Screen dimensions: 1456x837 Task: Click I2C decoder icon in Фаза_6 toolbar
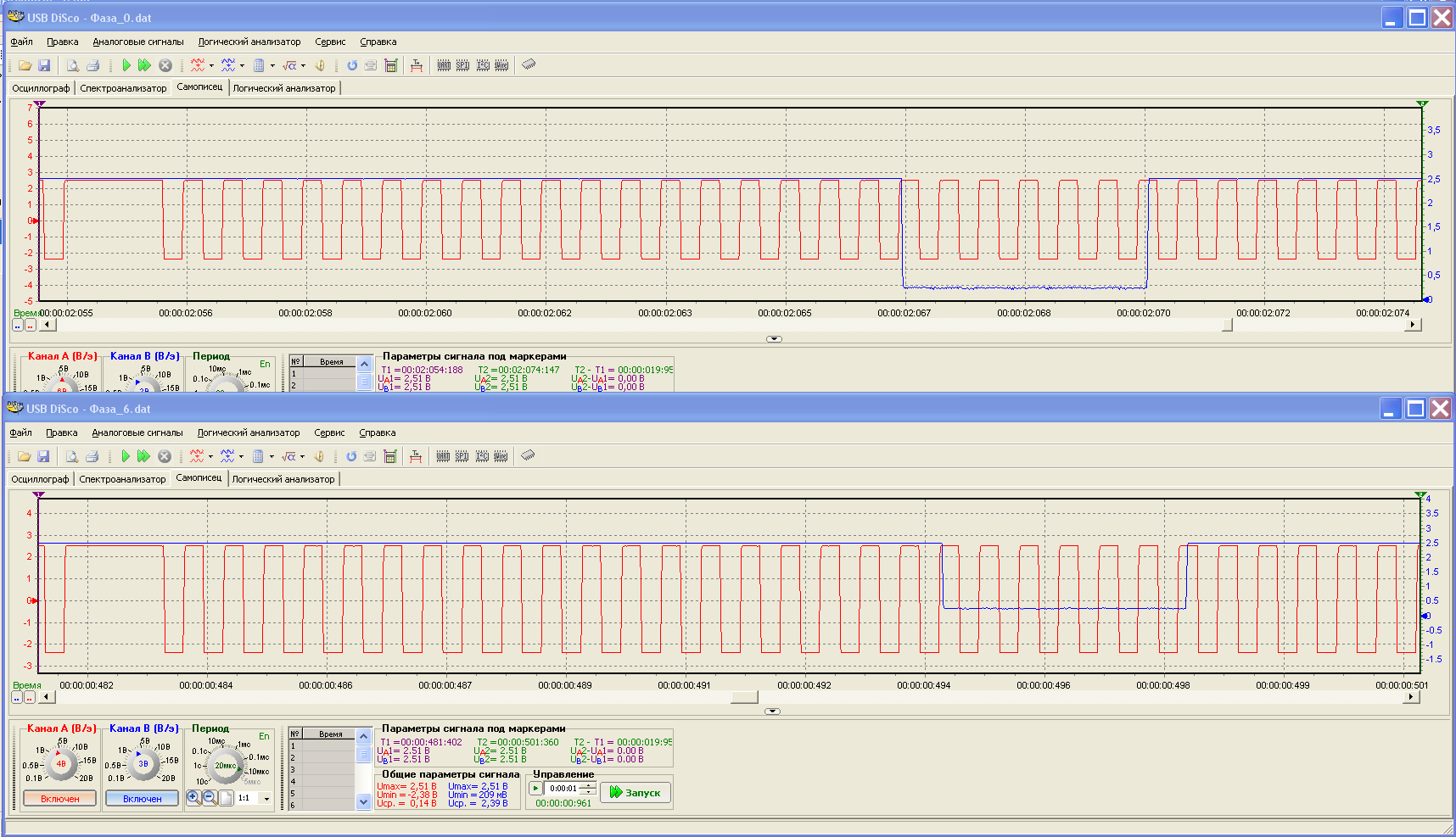click(482, 456)
